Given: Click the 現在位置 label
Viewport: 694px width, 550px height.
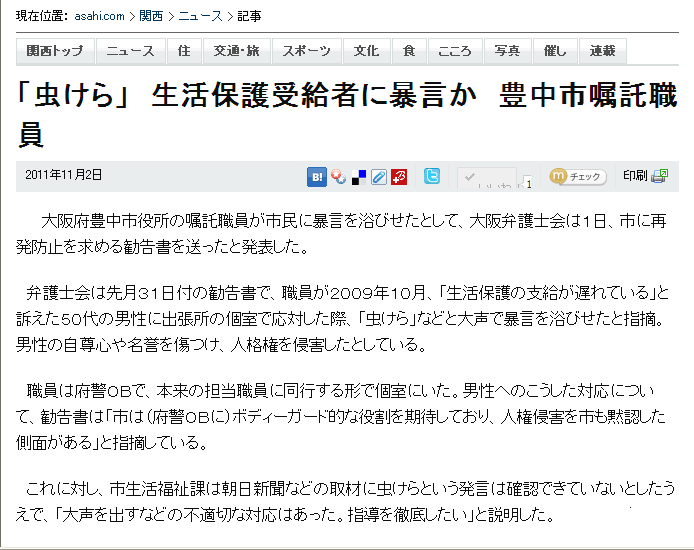Looking at the screenshot, I should (x=42, y=16).
